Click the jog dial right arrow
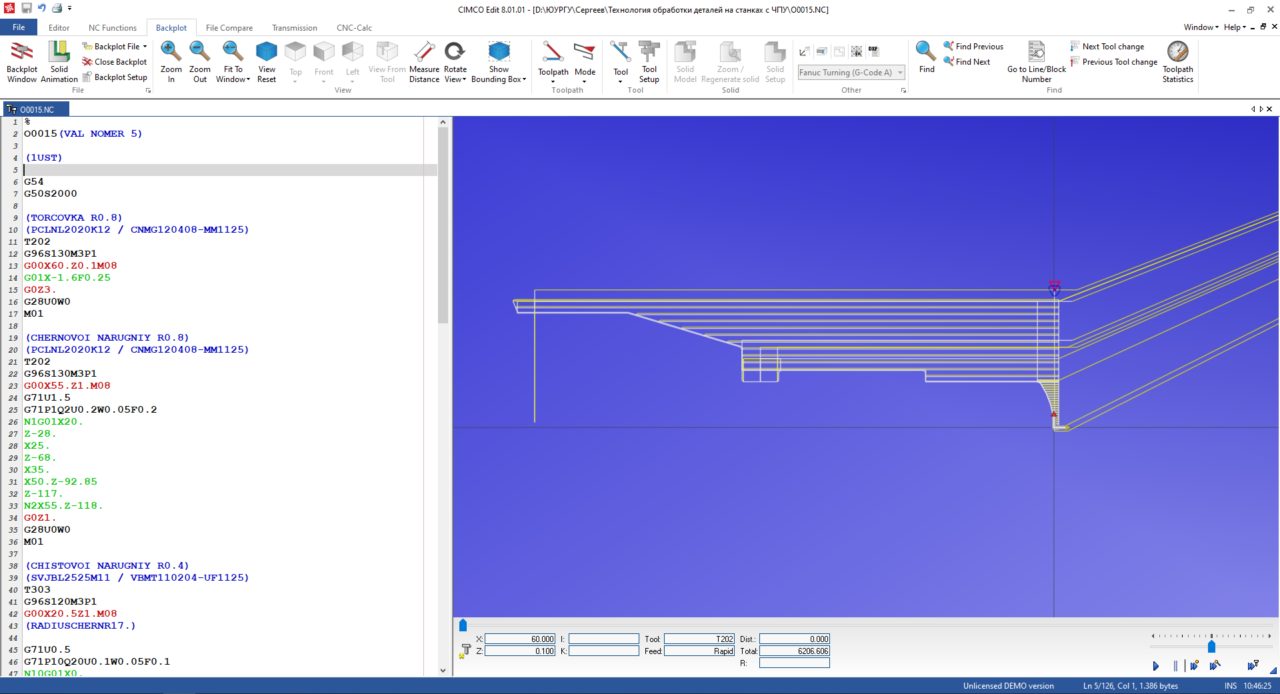Screen dimensions: 1280x694 click(x=1271, y=635)
